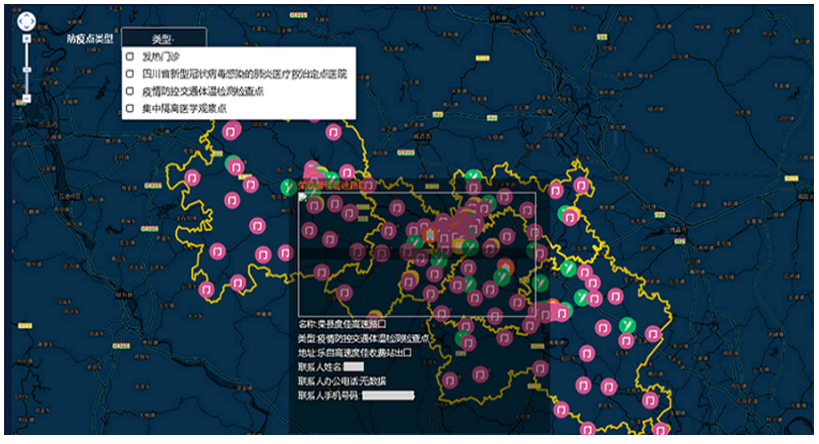Click the 防疫点类型 label
The height and width of the screenshot is (444, 819).
pyautogui.click(x=89, y=38)
